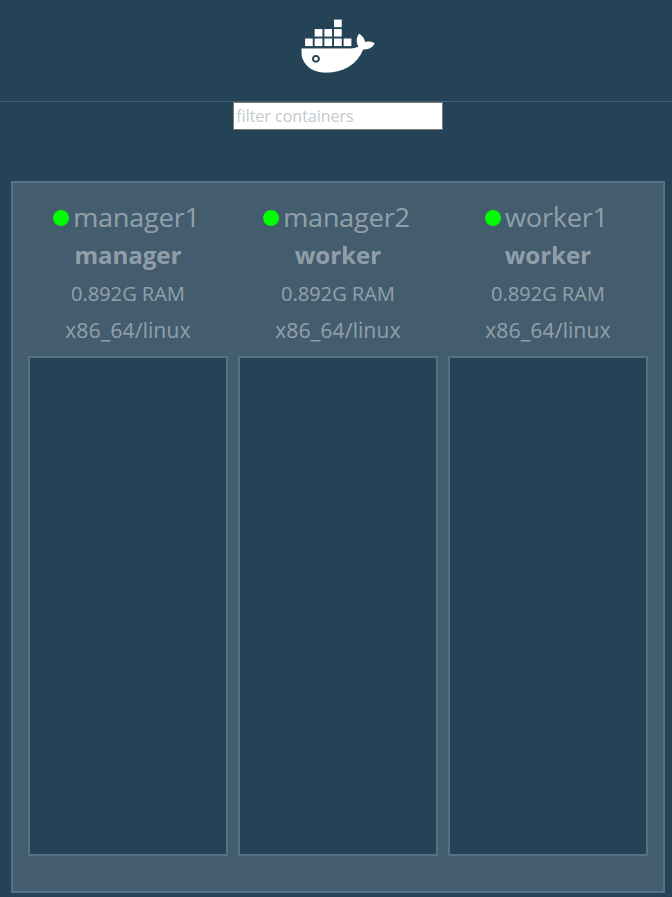Viewport: 672px width, 897px height.
Task: Click the empty container area of manager2
Action: (338, 605)
